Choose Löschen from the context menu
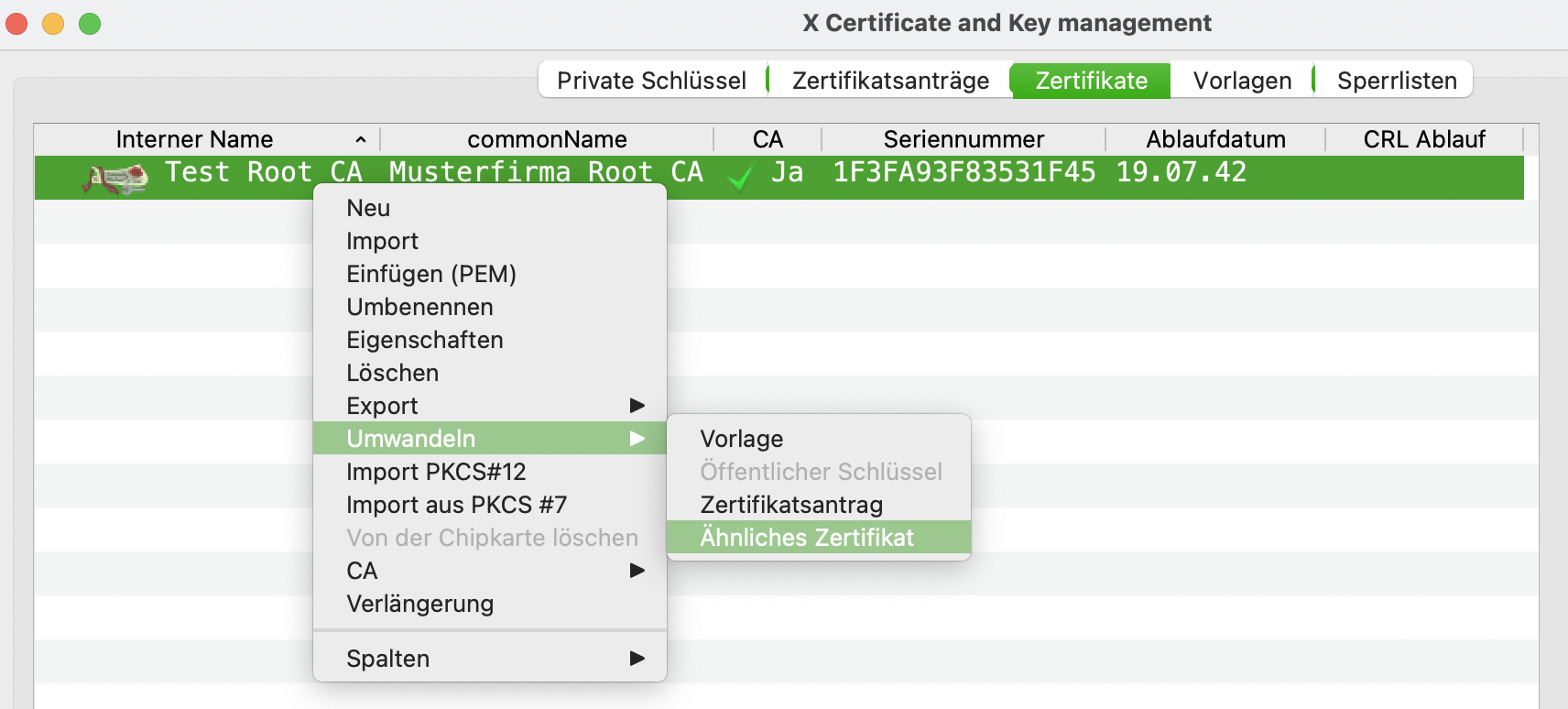This screenshot has height=709, width=1568. 392,373
